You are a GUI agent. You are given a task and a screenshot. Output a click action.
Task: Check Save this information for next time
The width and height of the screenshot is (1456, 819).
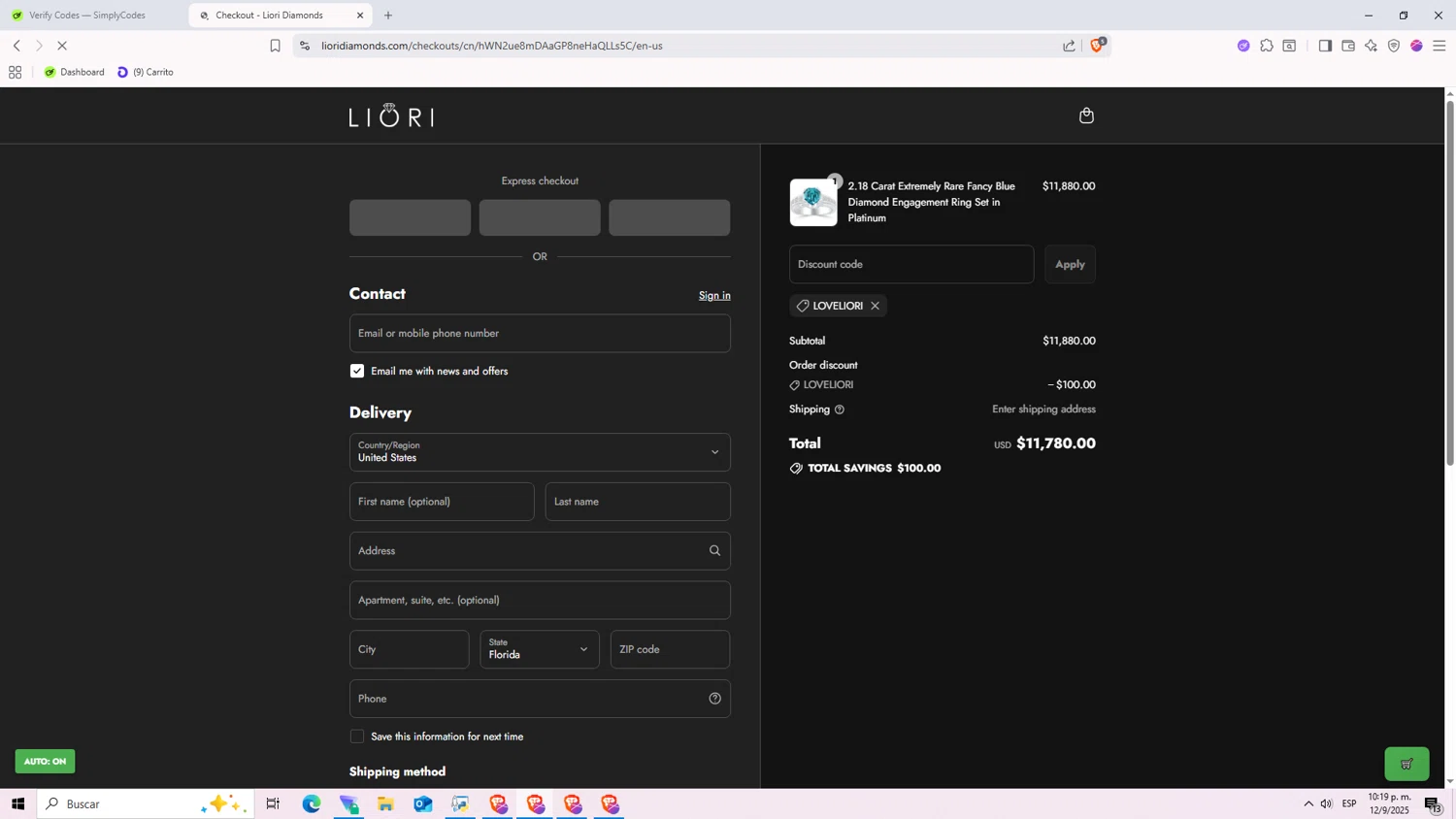coord(357,737)
